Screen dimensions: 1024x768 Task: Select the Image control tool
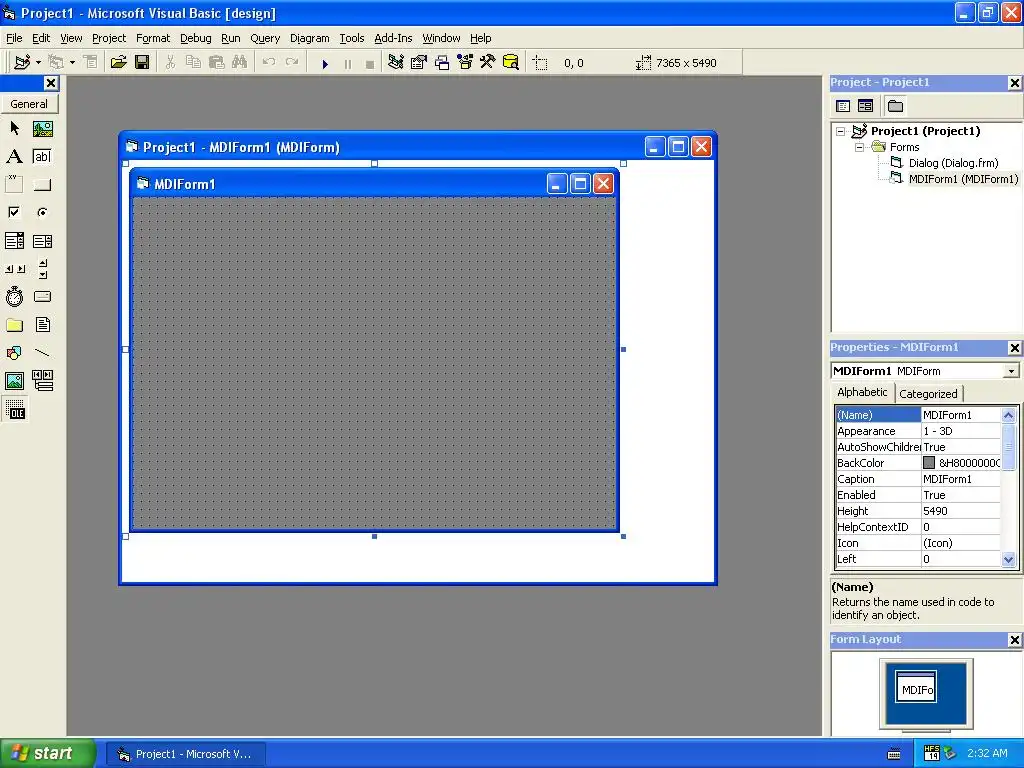click(14, 381)
